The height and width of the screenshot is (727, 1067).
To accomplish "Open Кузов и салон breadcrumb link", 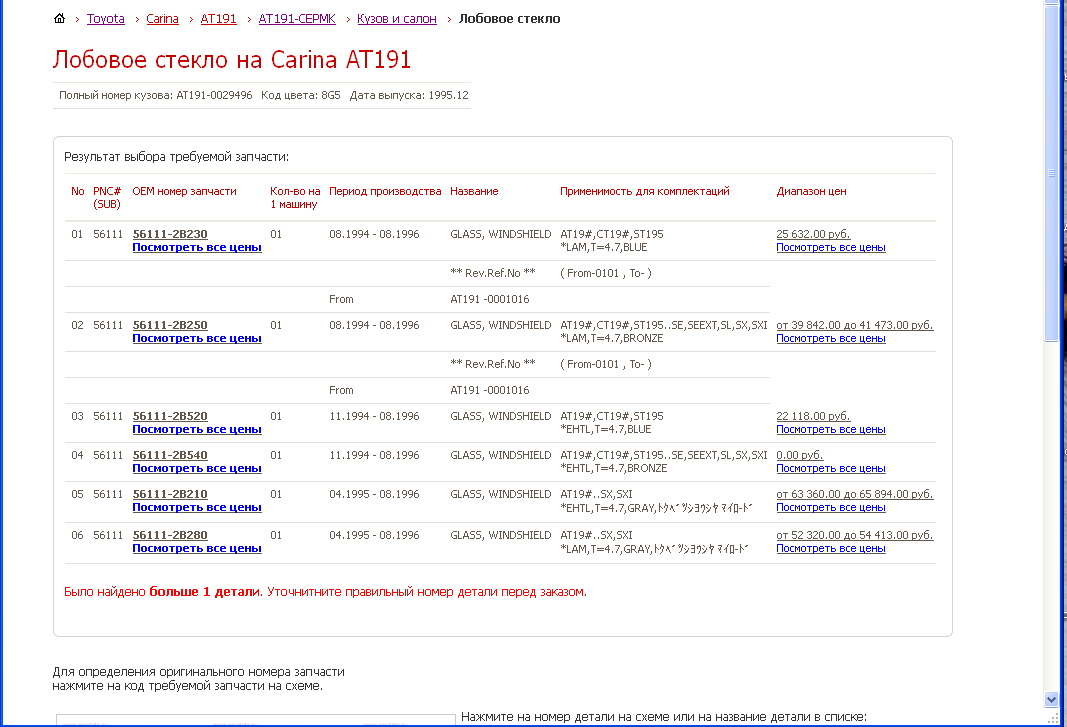I will point(395,19).
